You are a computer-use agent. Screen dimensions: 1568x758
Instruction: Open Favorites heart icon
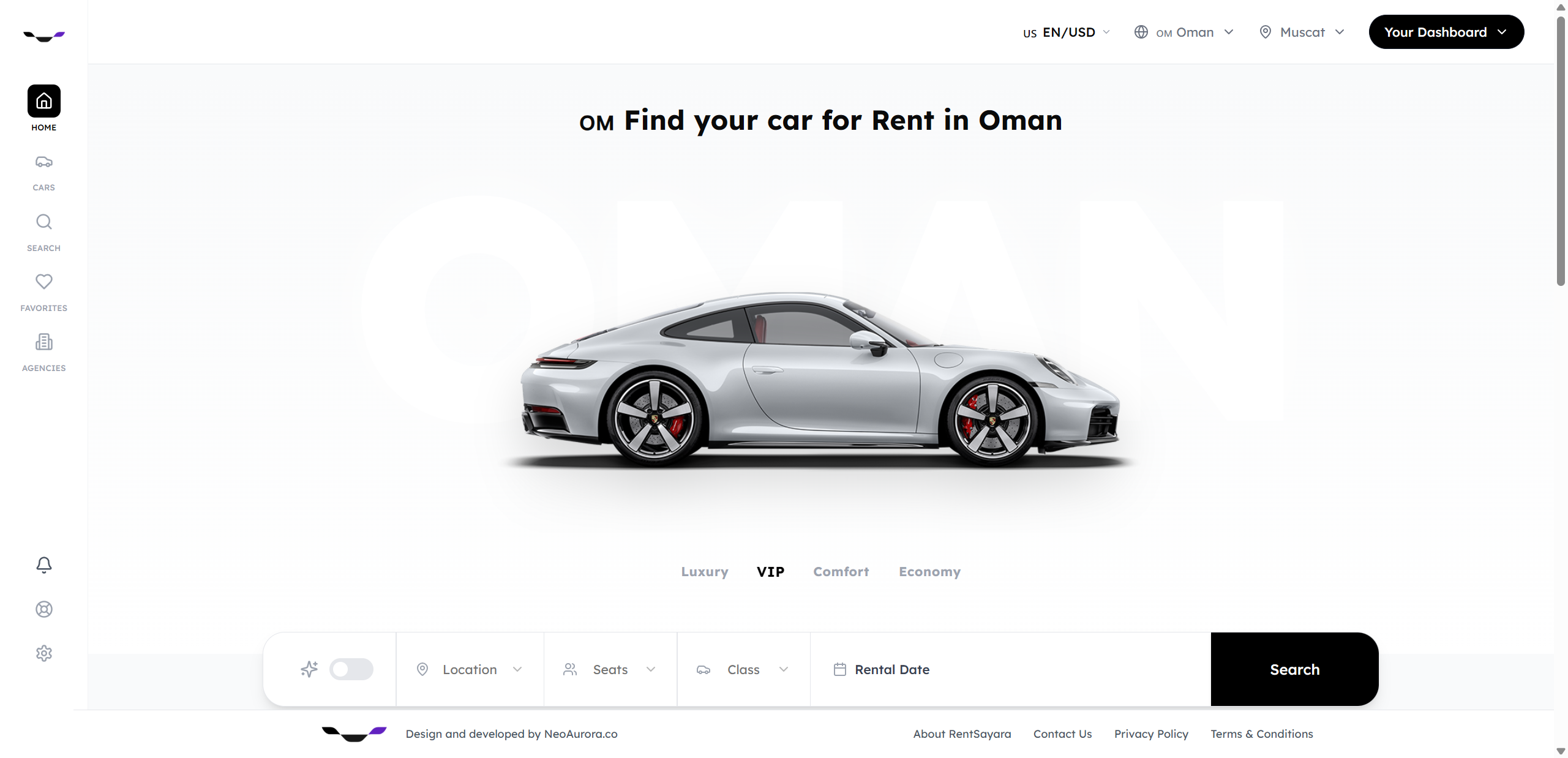(44, 282)
